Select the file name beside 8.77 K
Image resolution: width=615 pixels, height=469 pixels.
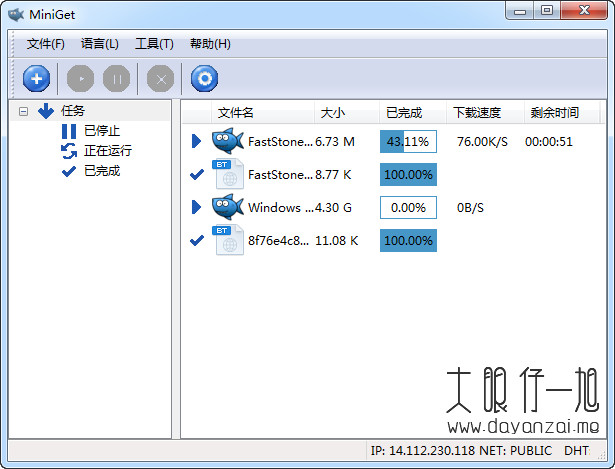tap(280, 175)
